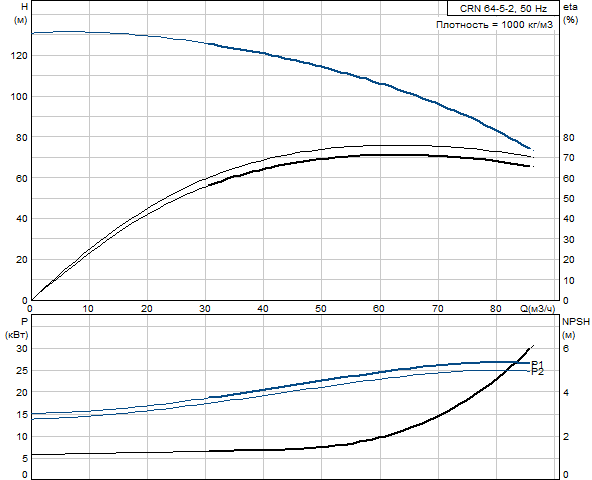The height and width of the screenshot is (480, 592).
Task: Click the density label reading 1000 кг/м3
Action: [x=494, y=25]
